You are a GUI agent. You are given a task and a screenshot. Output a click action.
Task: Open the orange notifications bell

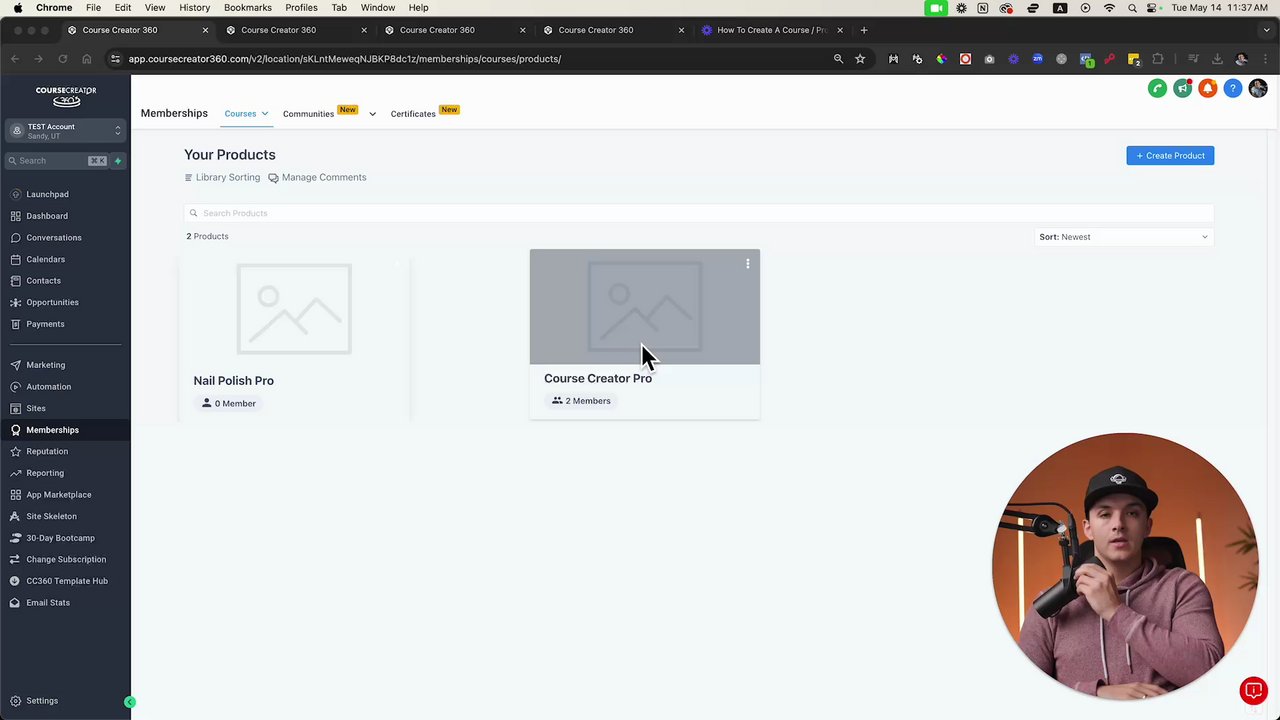click(x=1207, y=89)
